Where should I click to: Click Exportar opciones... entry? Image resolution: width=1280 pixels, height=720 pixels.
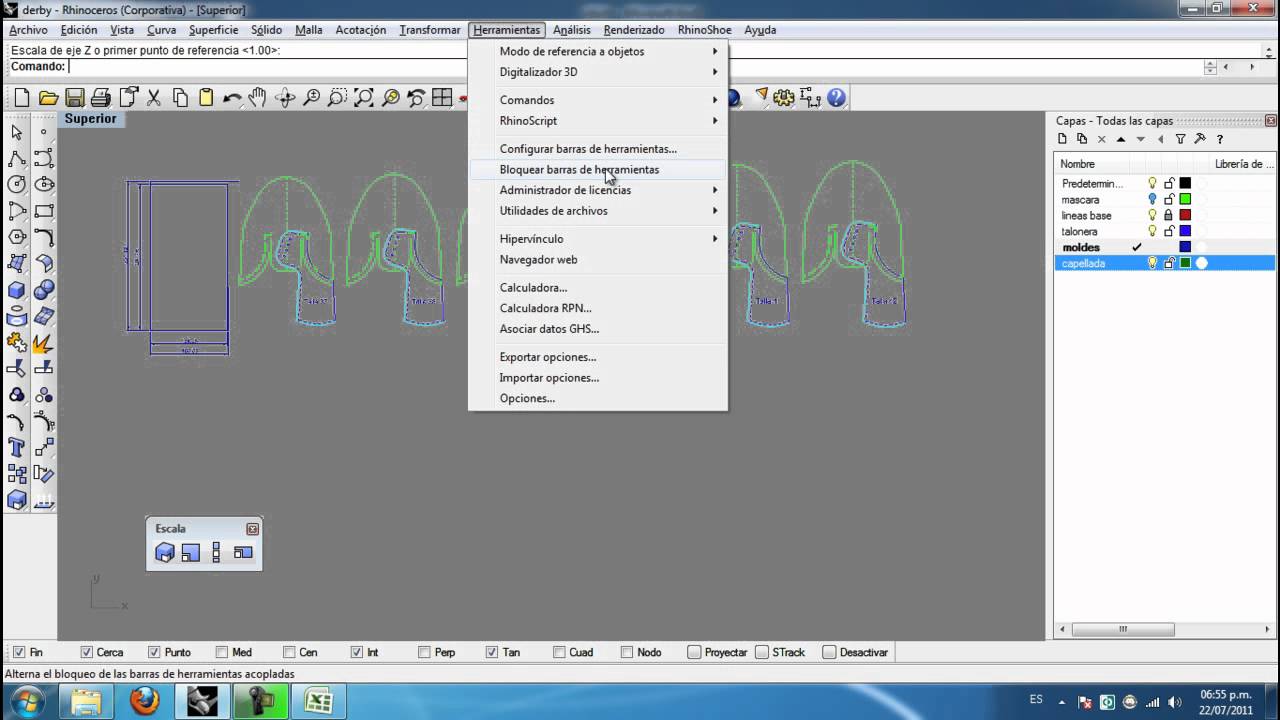pos(598,357)
